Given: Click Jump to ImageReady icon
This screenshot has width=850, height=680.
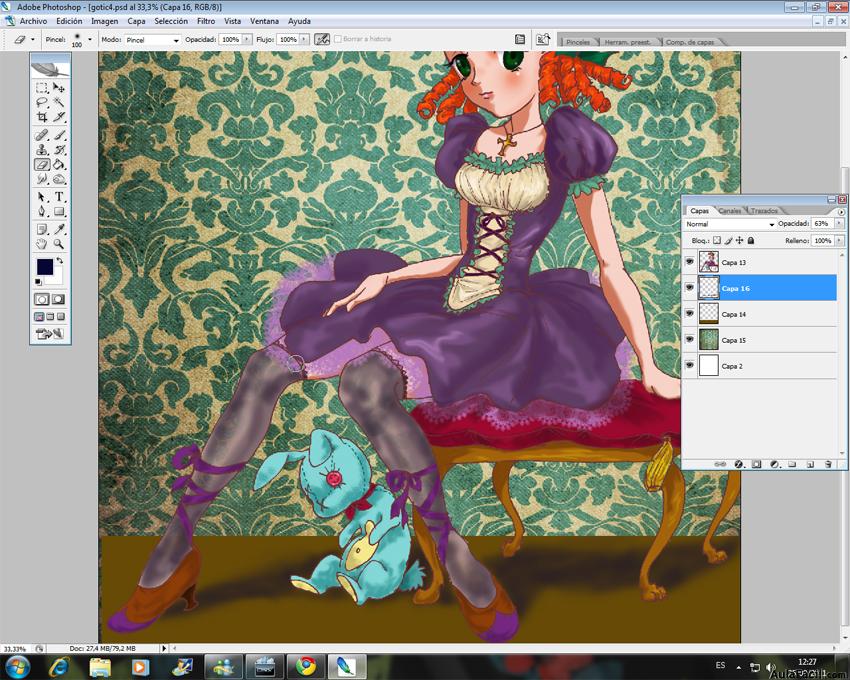Looking at the screenshot, I should coord(49,334).
